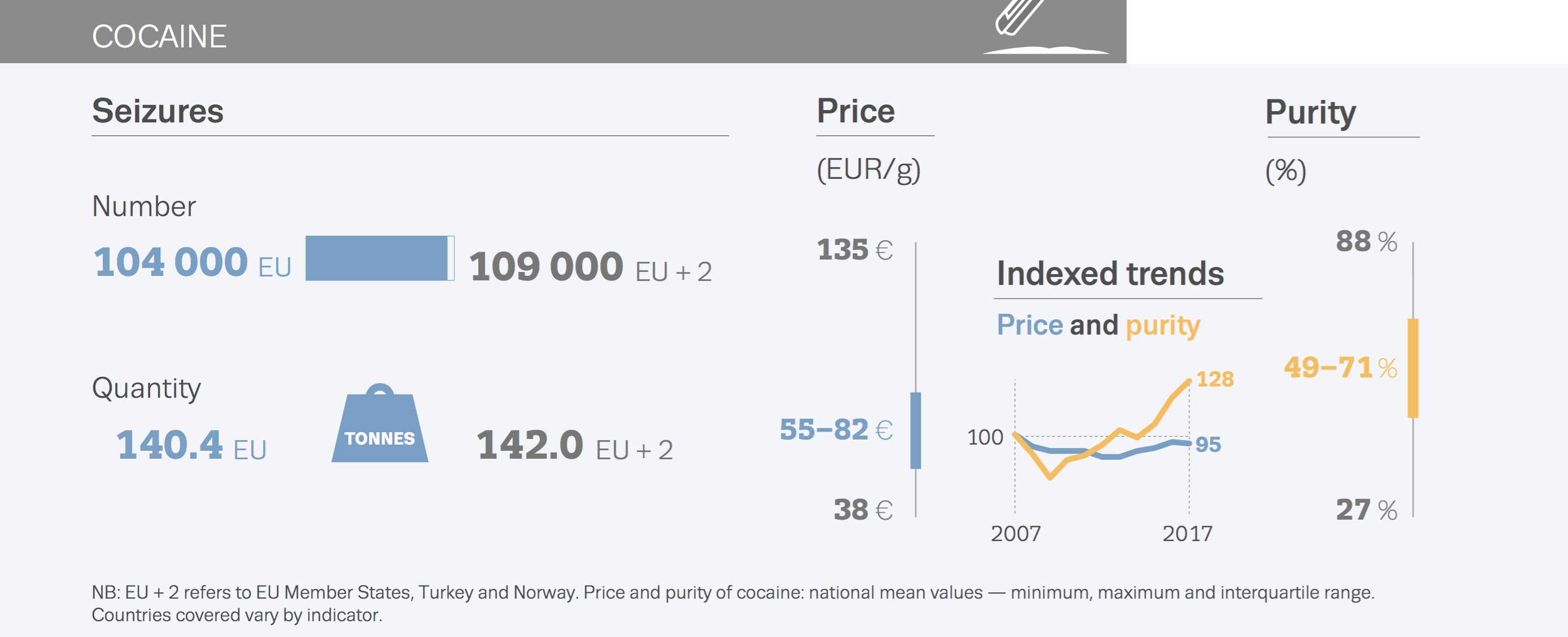Click the blue 55–82 € price range bar
The height and width of the screenshot is (637, 1568).
click(915, 430)
